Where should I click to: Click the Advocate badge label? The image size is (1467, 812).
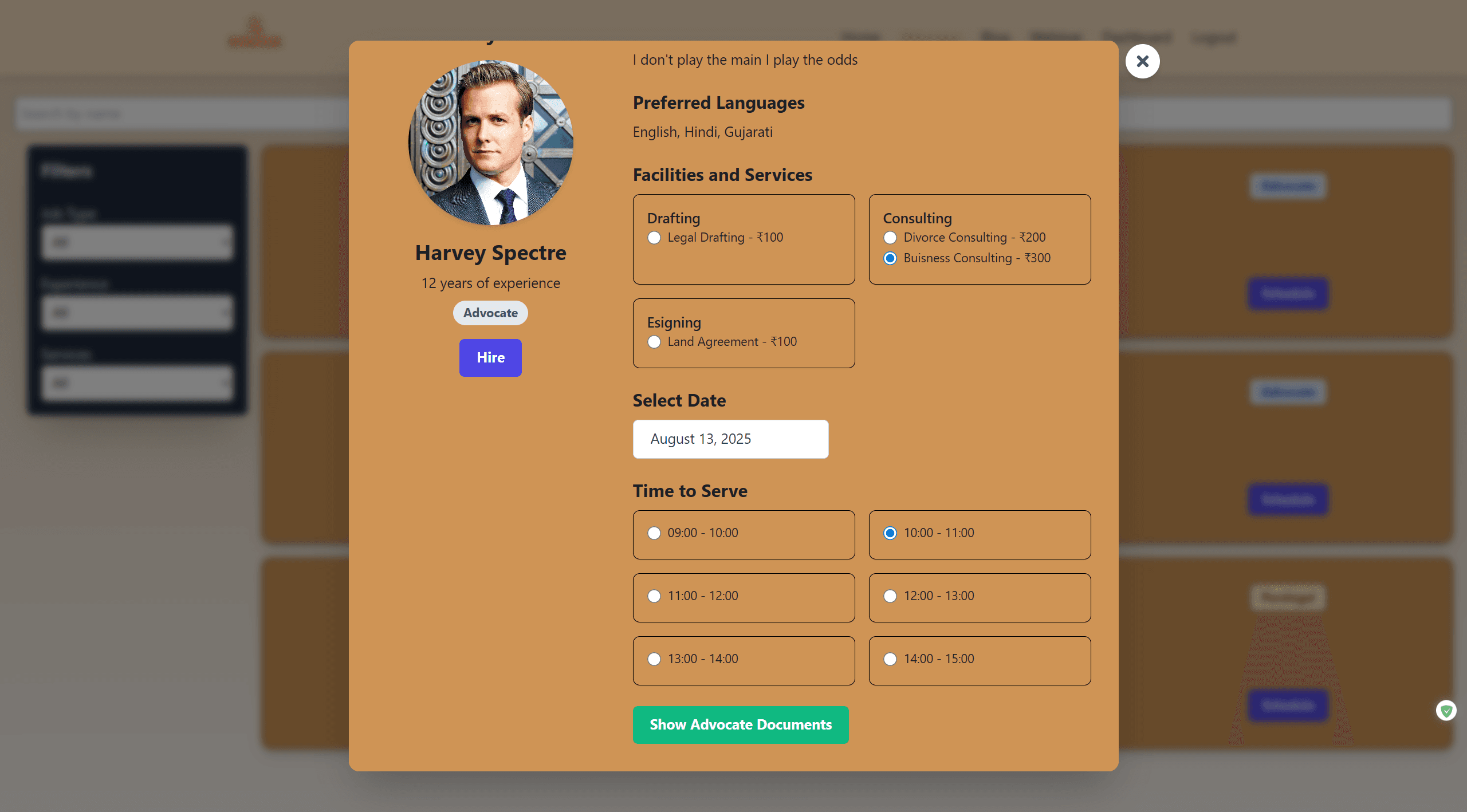pyautogui.click(x=490, y=313)
